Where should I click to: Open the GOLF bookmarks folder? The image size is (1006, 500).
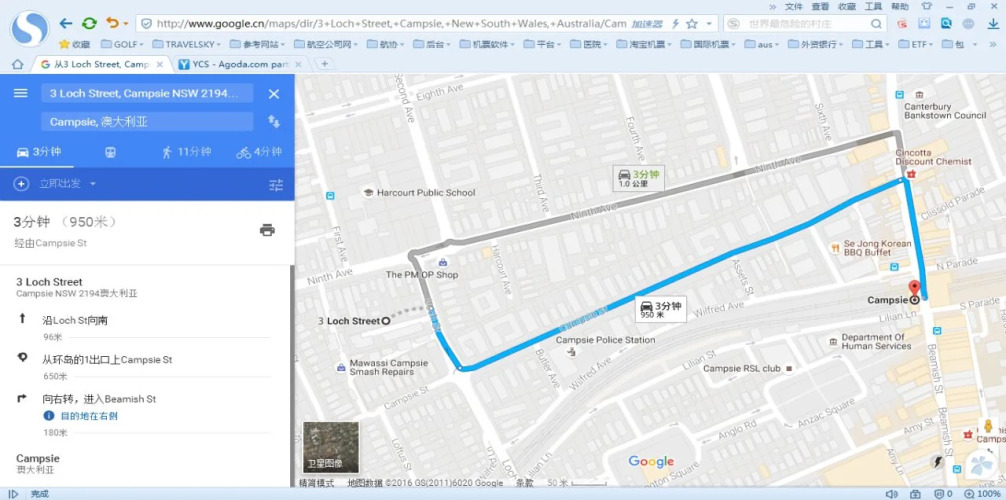(x=124, y=44)
